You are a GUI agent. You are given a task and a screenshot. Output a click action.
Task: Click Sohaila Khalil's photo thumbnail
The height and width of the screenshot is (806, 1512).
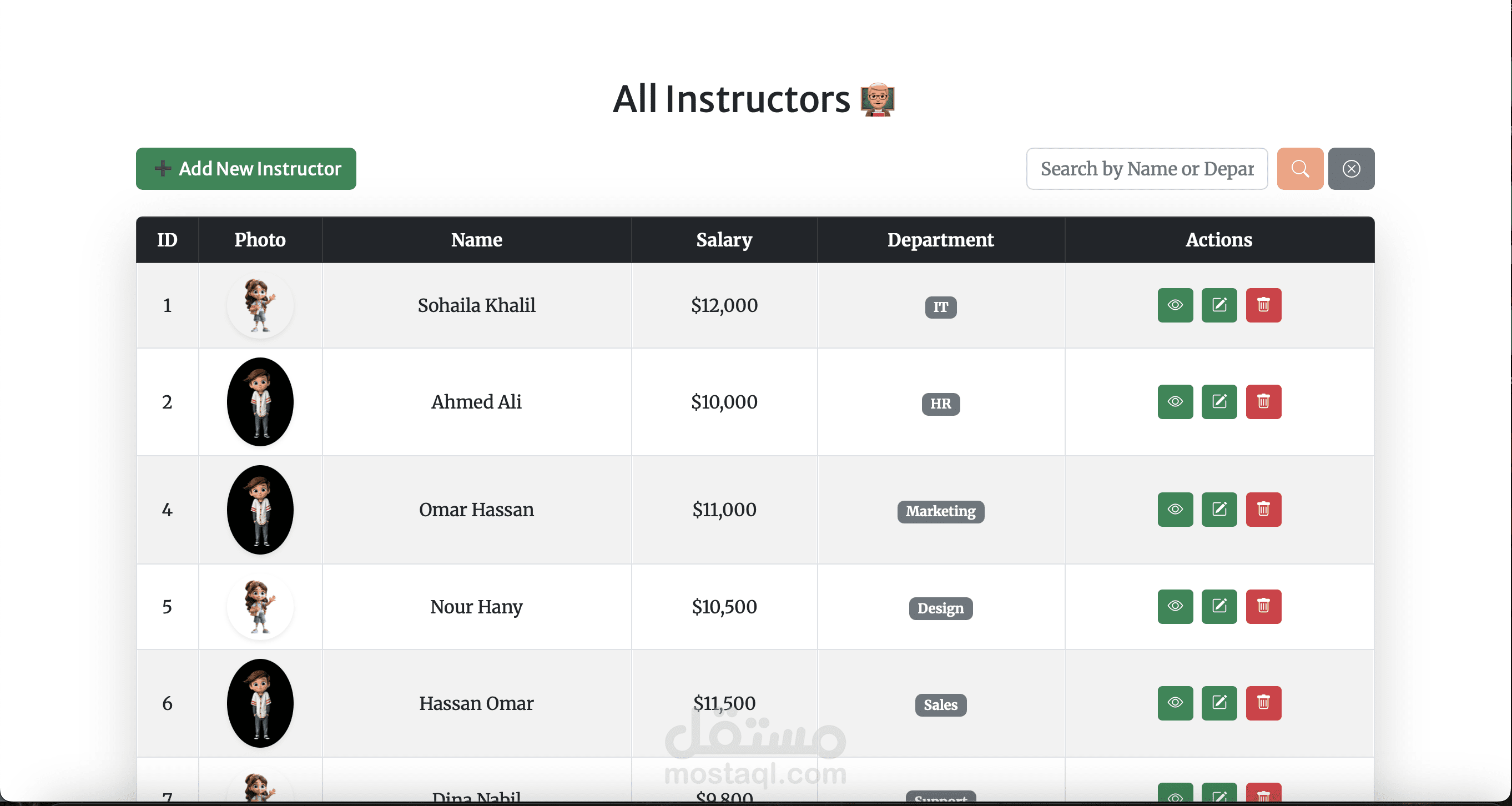[x=260, y=305]
